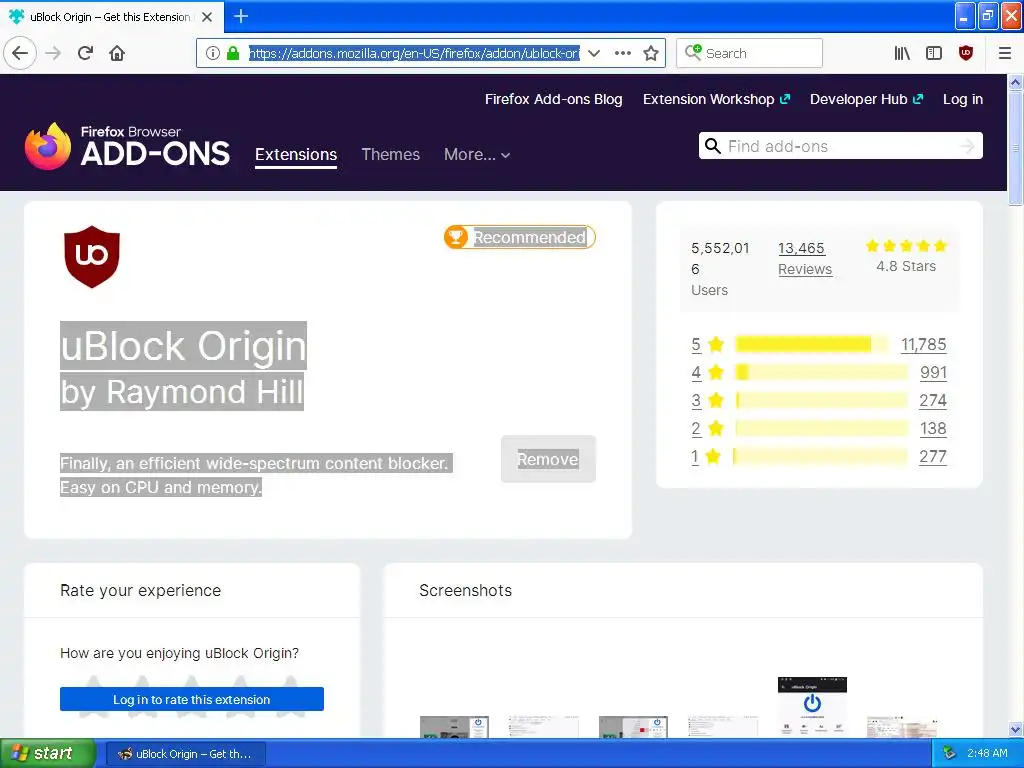The image size is (1024, 768).
Task: Reload the current page
Action: click(x=86, y=53)
